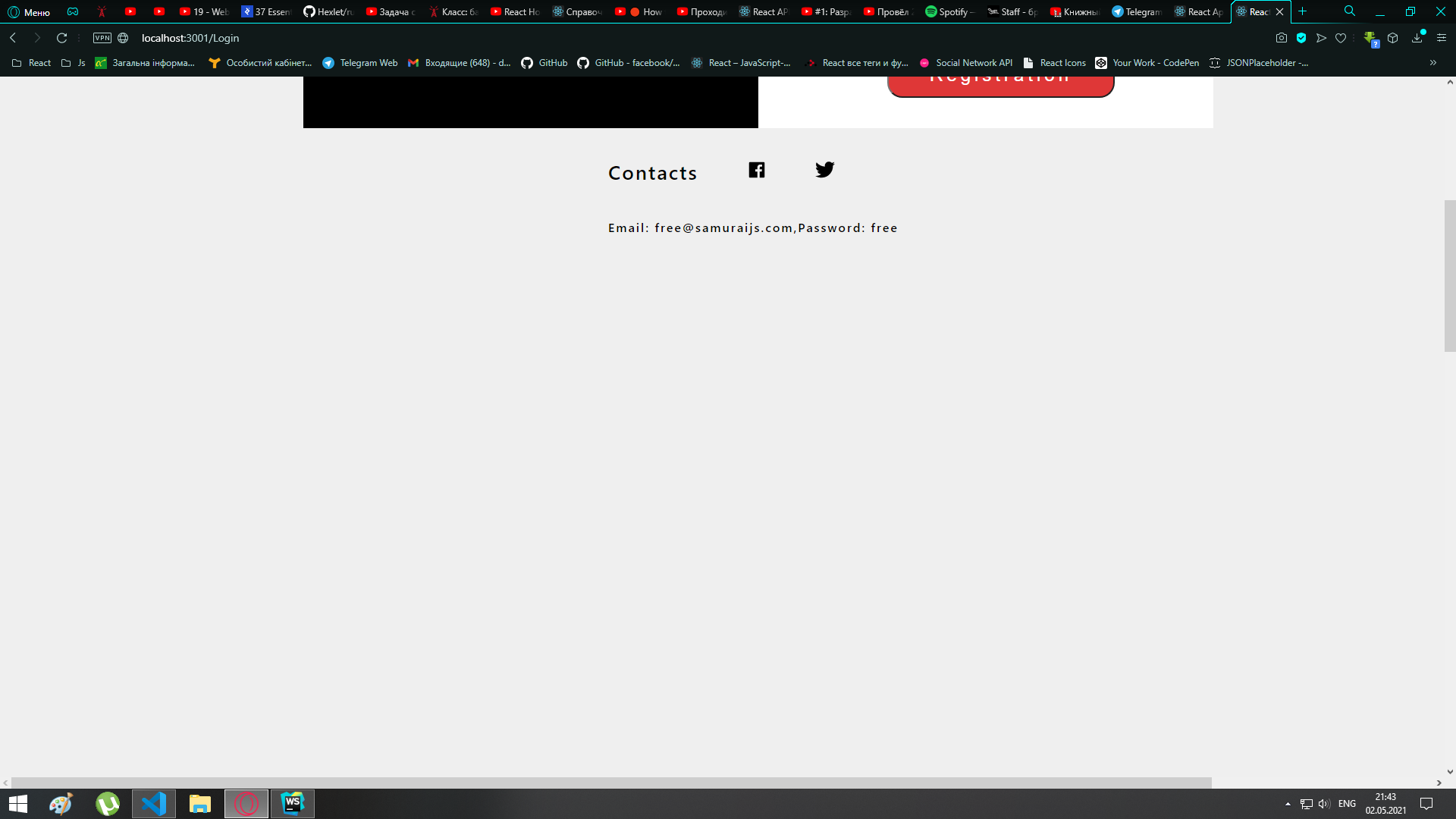Viewport: 1456px width, 819px height.
Task: Switch to the Spotify tab
Action: 949,11
